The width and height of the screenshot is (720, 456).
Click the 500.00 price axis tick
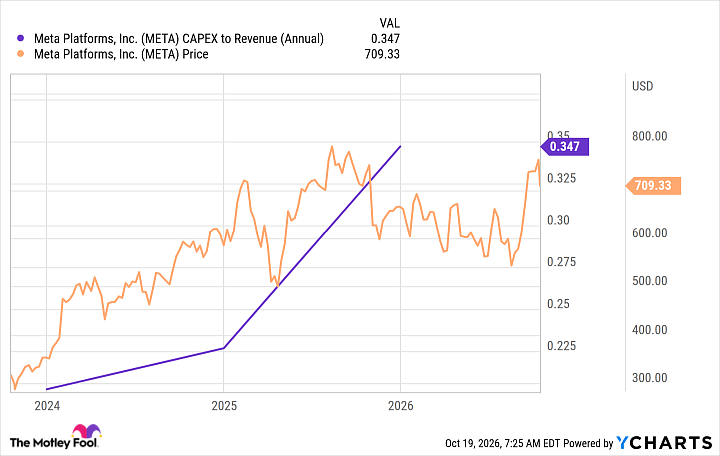649,281
